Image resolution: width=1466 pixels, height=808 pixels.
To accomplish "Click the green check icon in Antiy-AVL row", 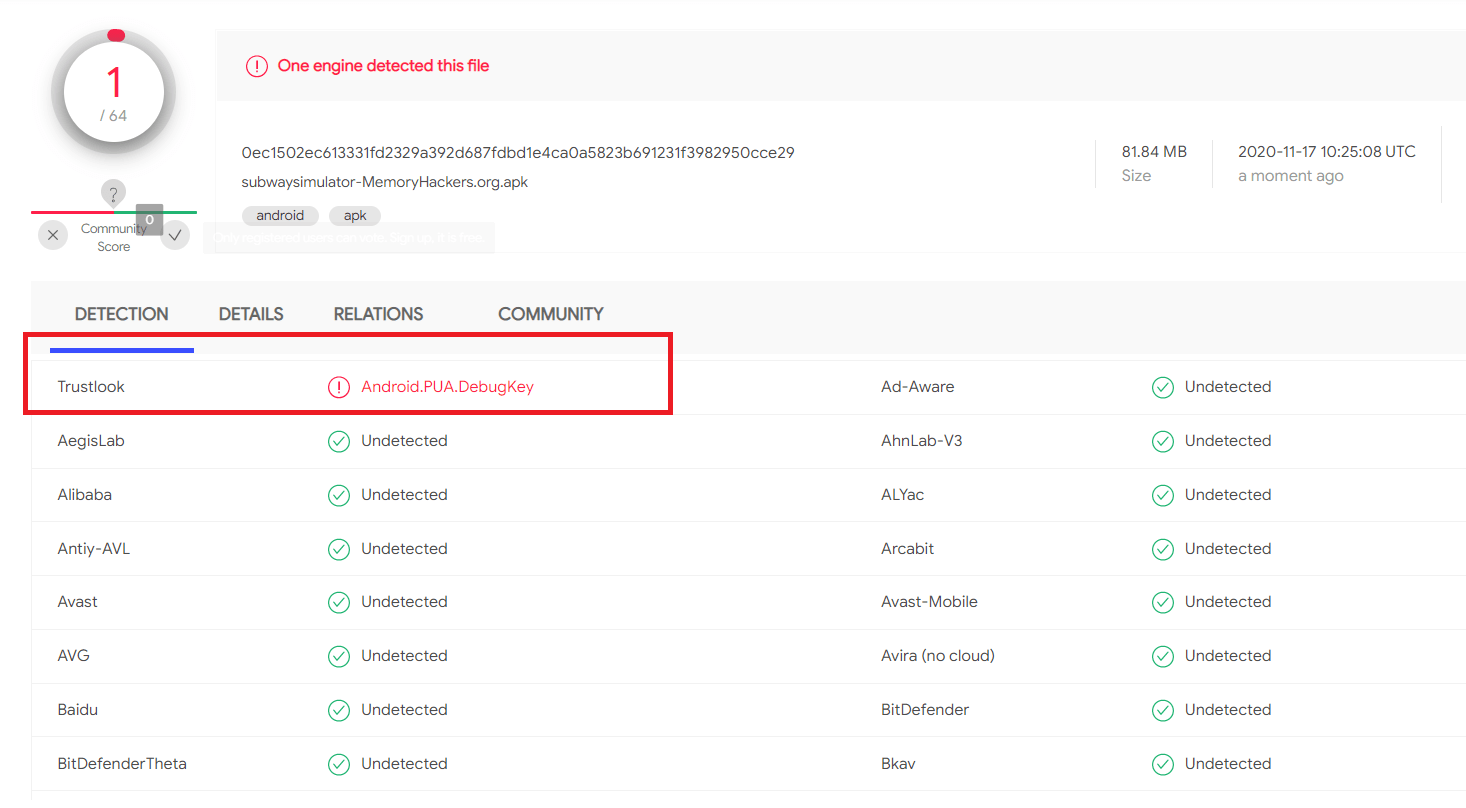I will point(339,549).
